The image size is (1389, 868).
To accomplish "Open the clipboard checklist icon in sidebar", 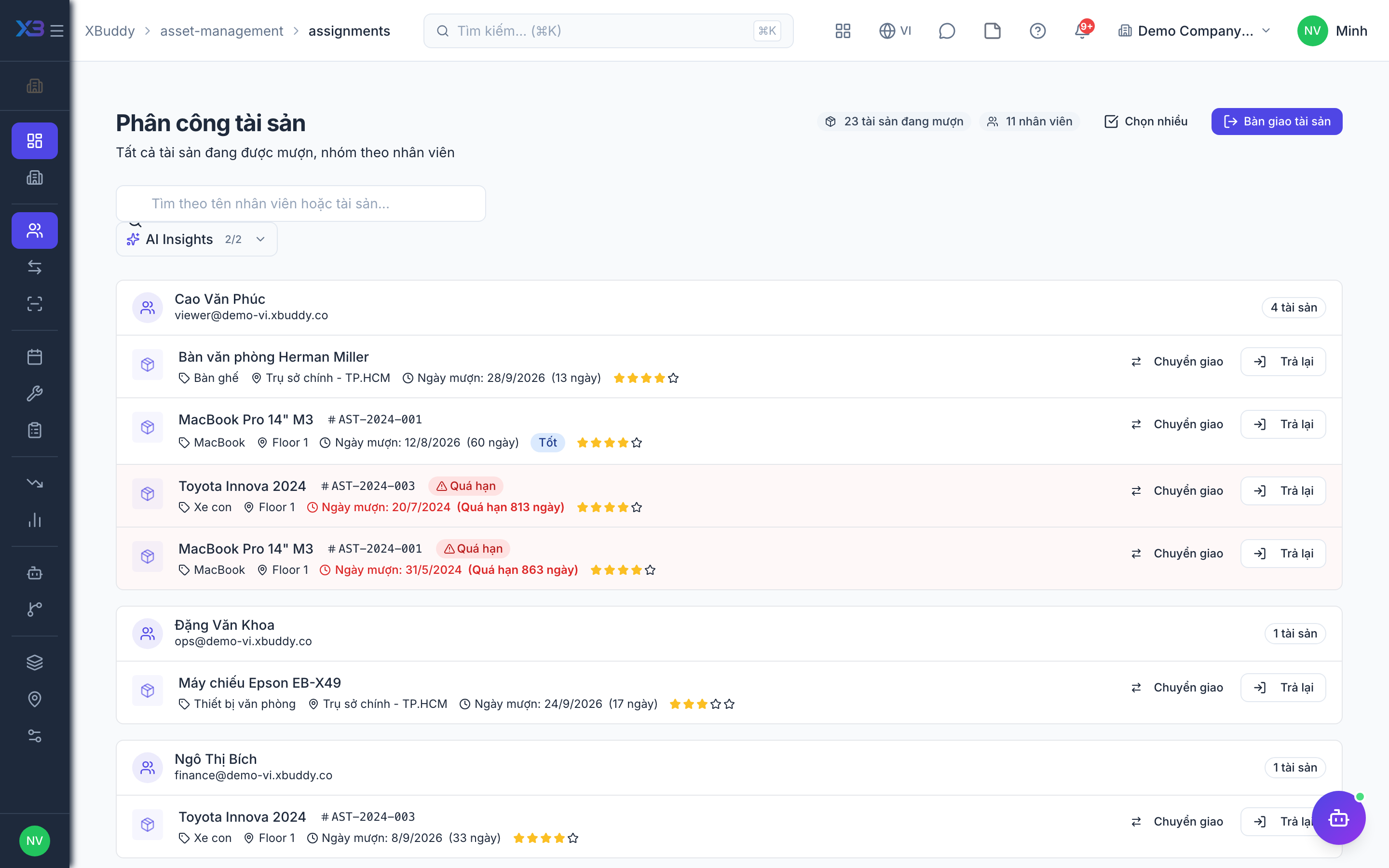I will click(34, 430).
